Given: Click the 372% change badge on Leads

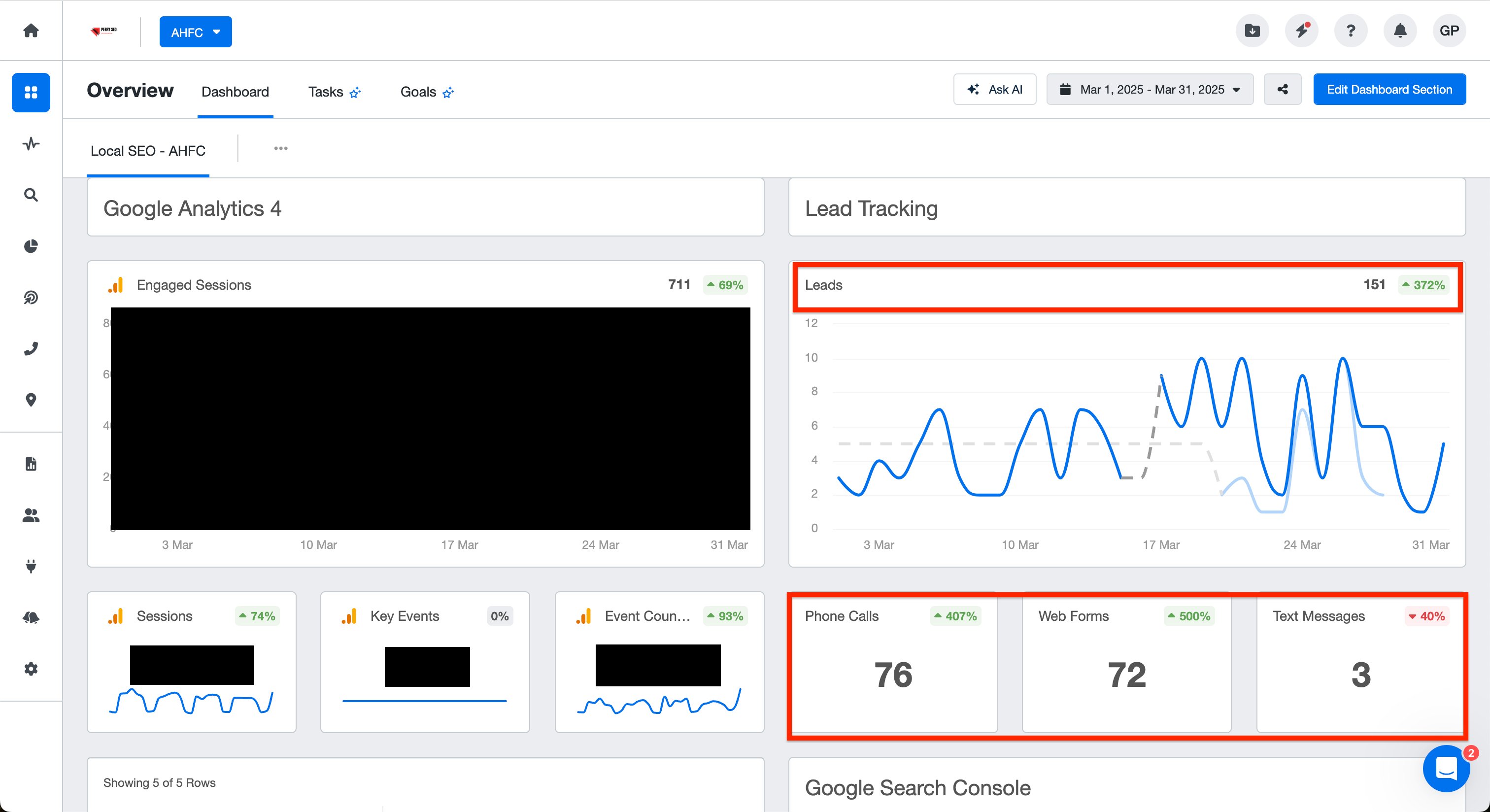Looking at the screenshot, I should 1423,285.
